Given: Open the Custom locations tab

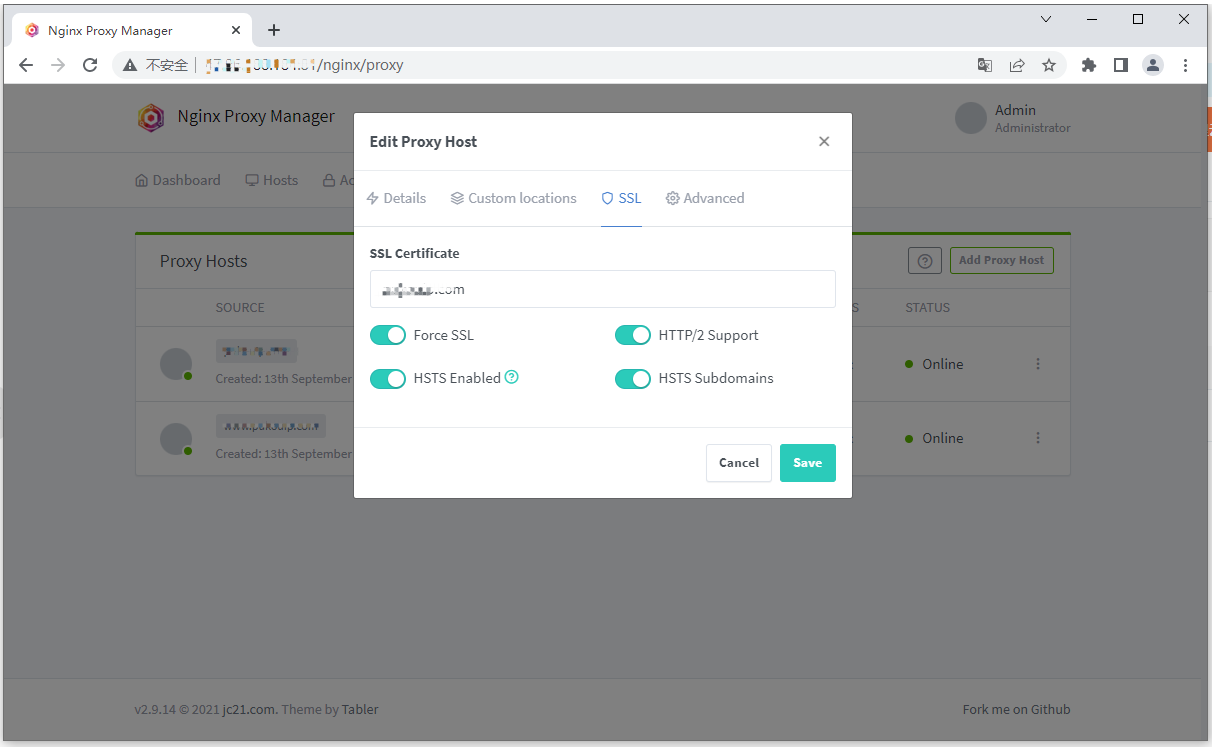Looking at the screenshot, I should click(x=513, y=198).
